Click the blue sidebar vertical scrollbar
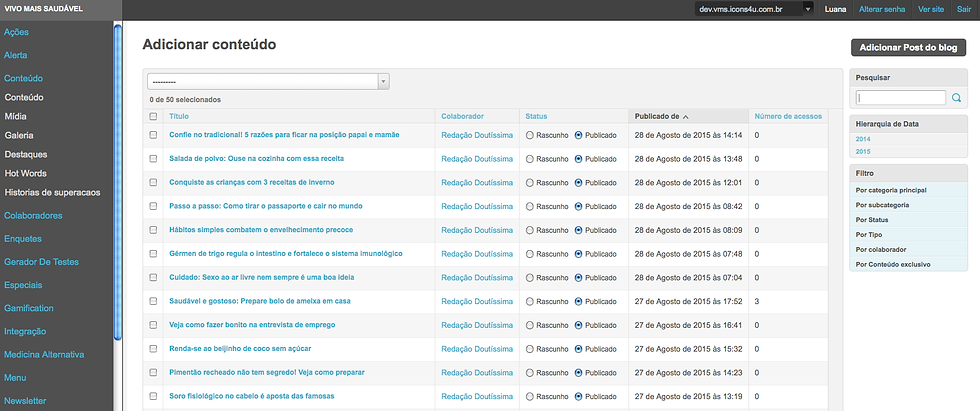 (118, 181)
